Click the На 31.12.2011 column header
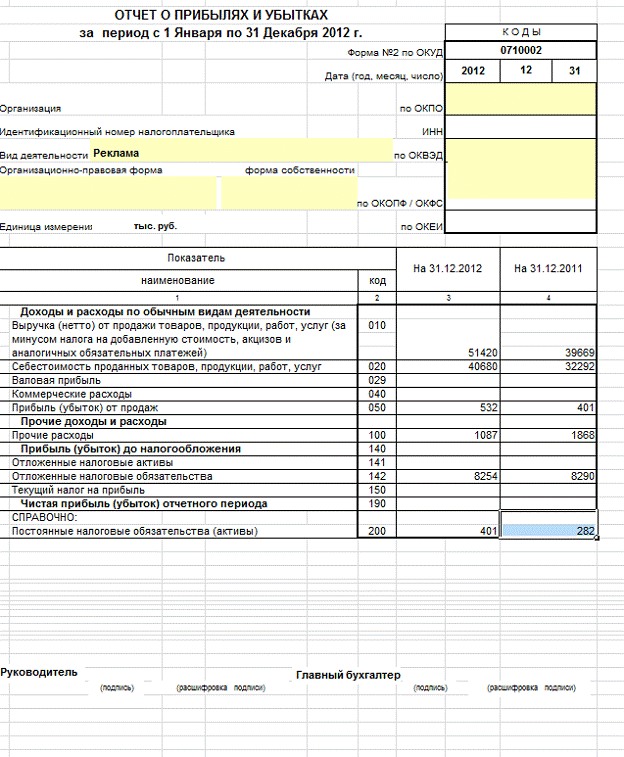 [549, 268]
